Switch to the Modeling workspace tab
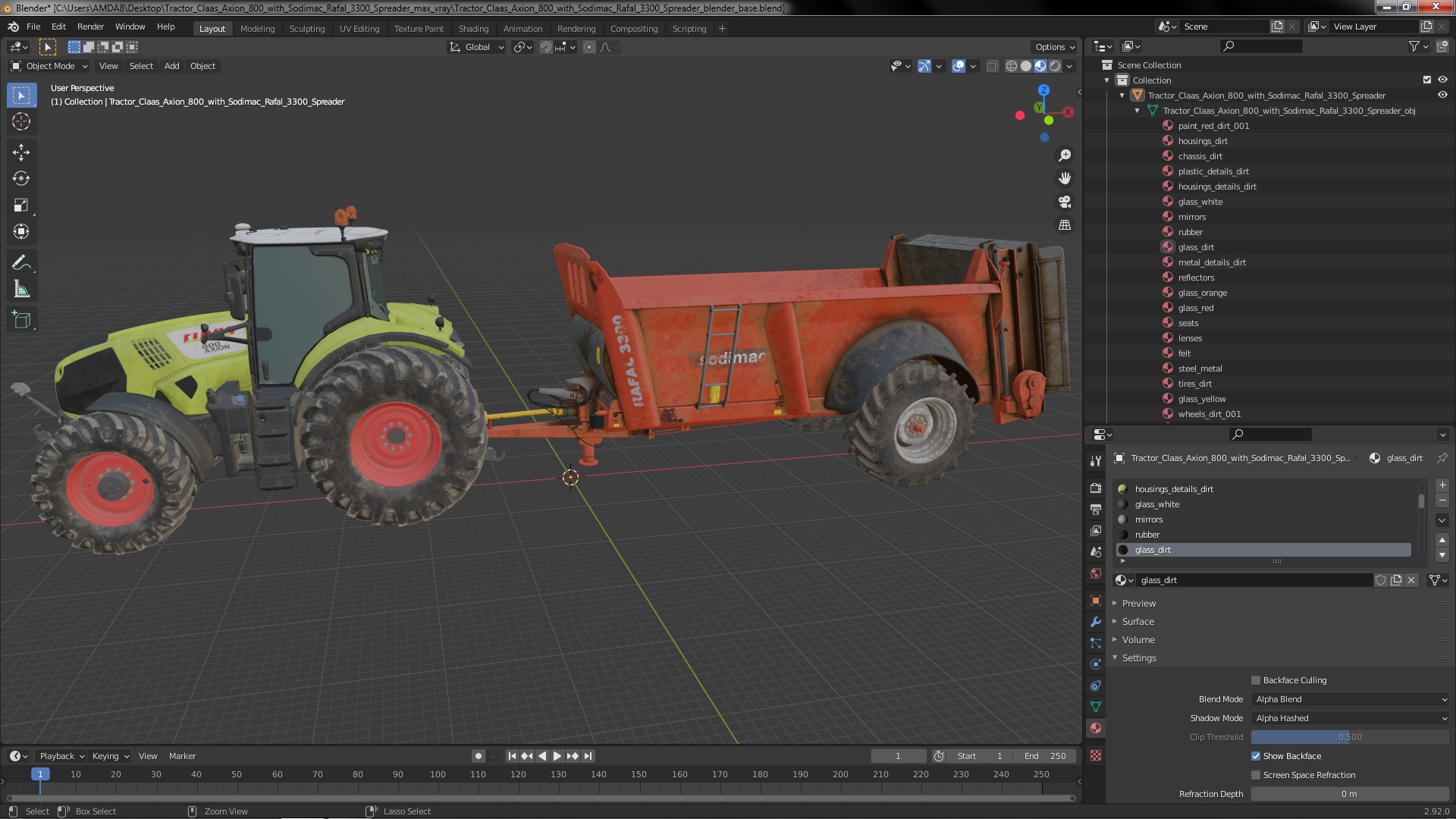 coord(257,29)
